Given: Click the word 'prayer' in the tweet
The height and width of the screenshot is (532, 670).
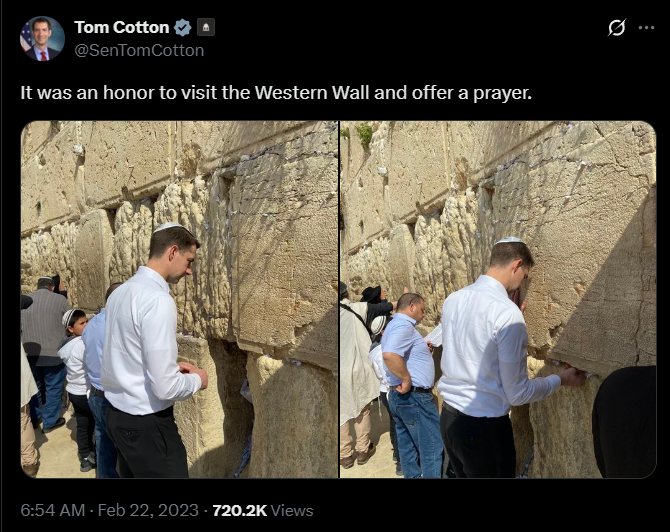Looking at the screenshot, I should click(500, 93).
